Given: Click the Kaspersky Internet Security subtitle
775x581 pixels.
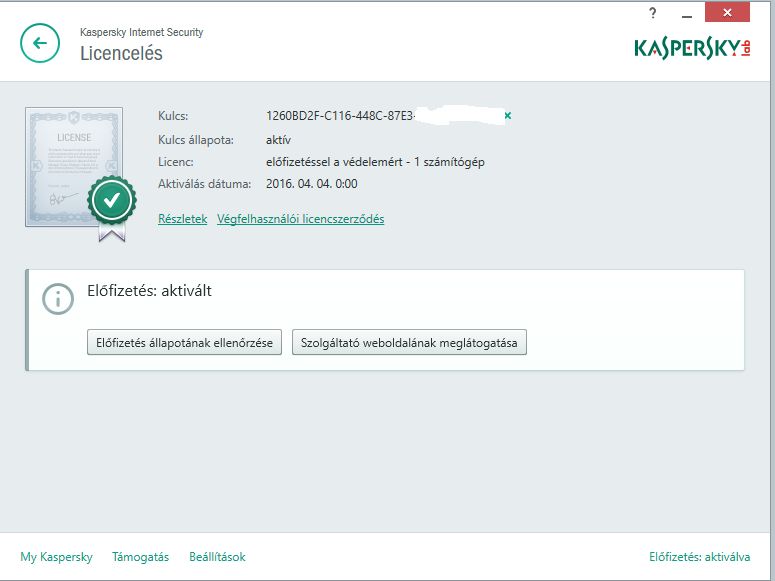Looking at the screenshot, I should click(141, 32).
